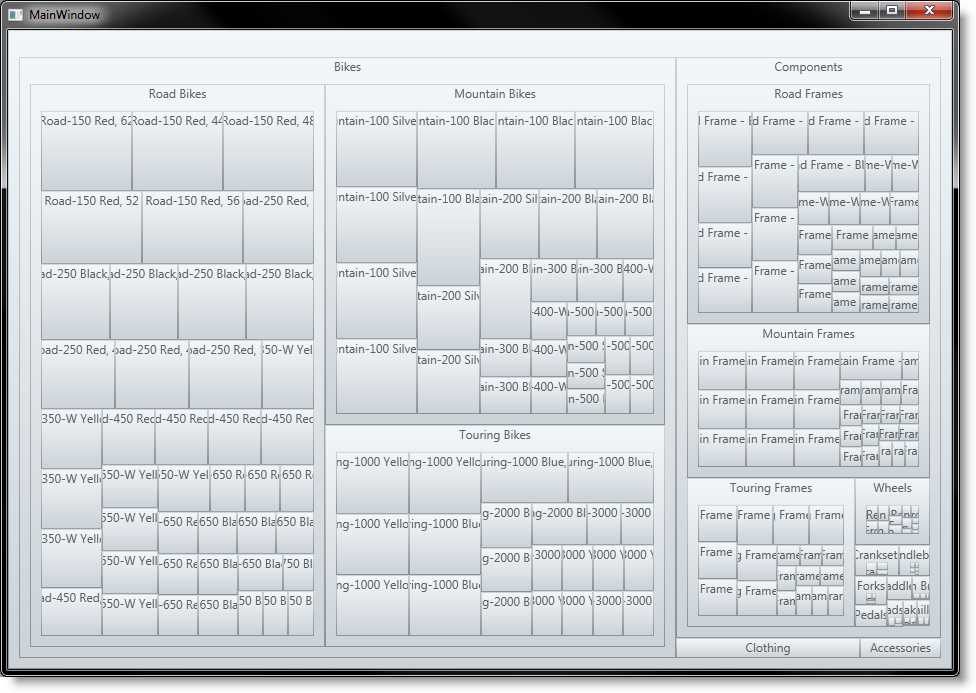Open the Mountain Bikes group header

(494, 94)
